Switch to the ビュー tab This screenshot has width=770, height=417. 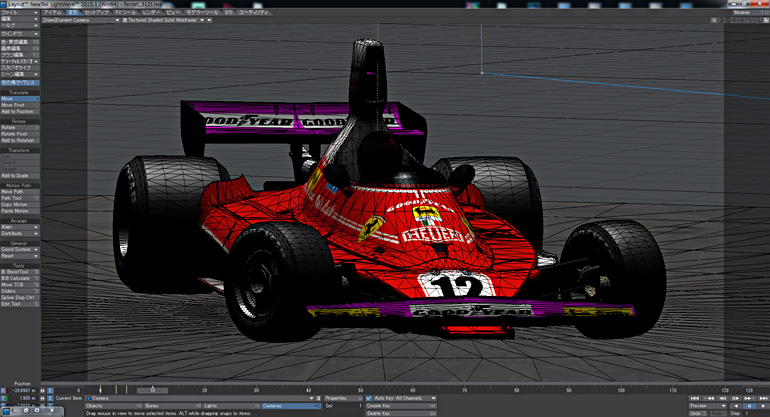(173, 12)
